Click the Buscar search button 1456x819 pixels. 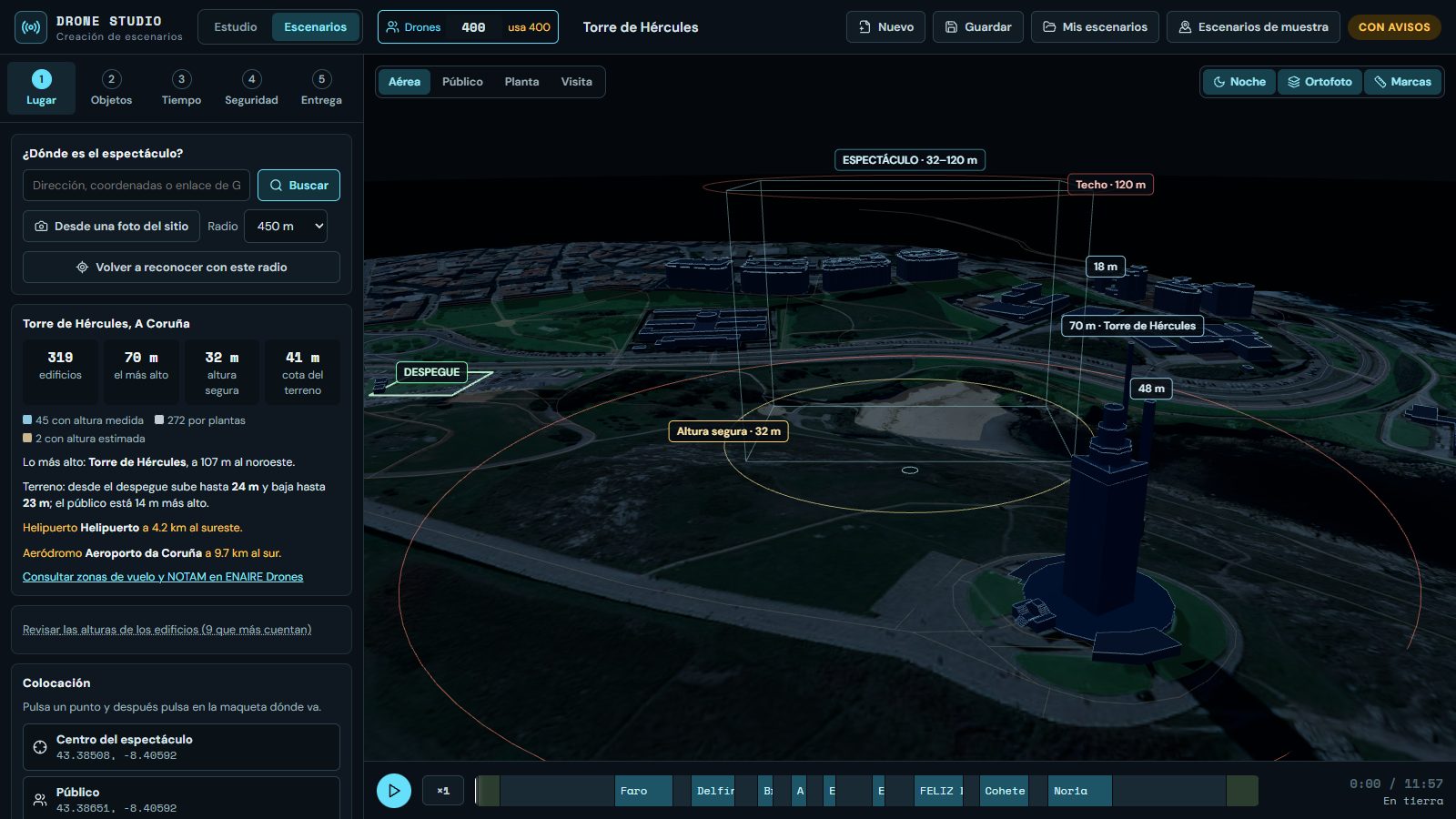[x=298, y=186]
